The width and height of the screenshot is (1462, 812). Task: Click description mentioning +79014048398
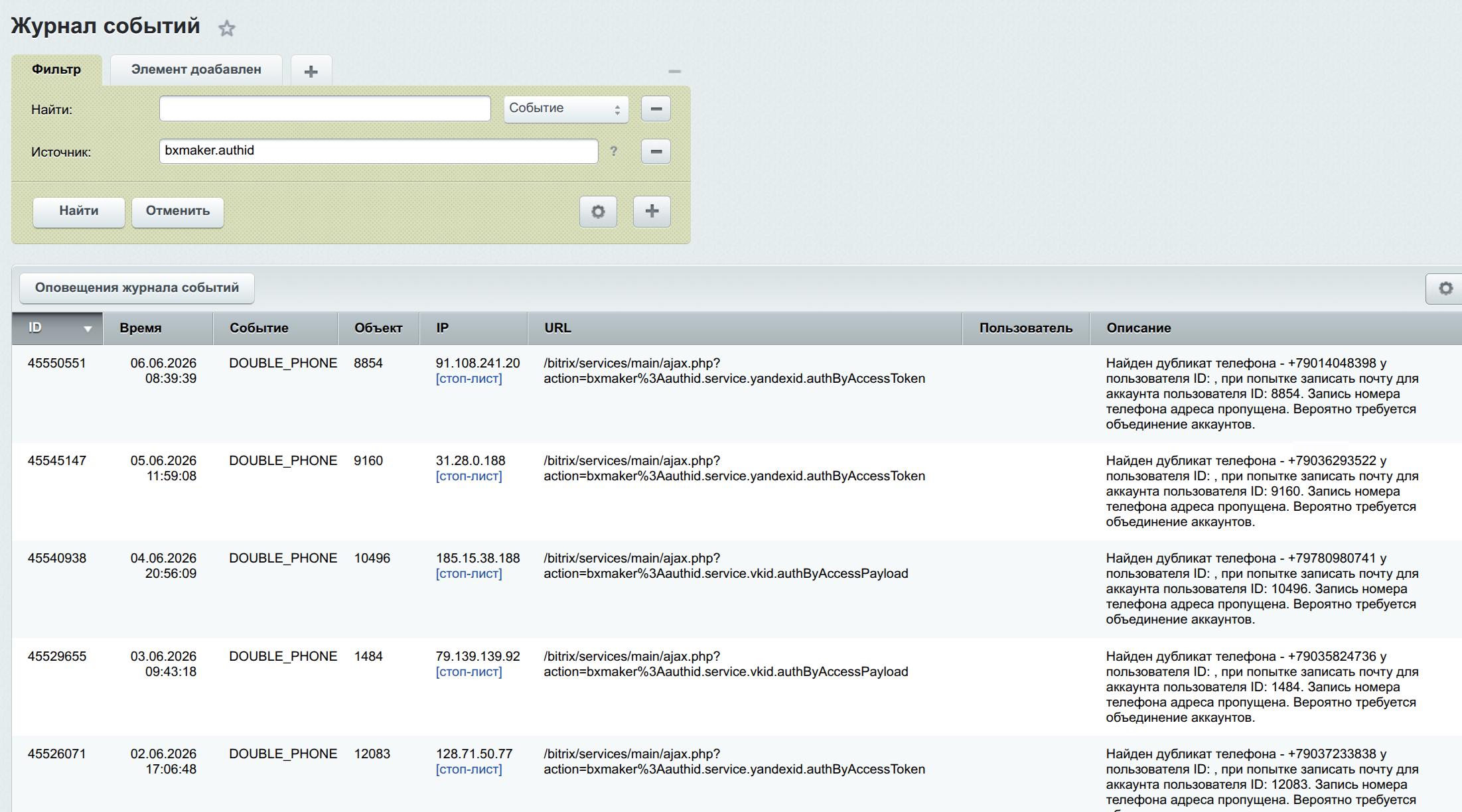(x=1262, y=394)
